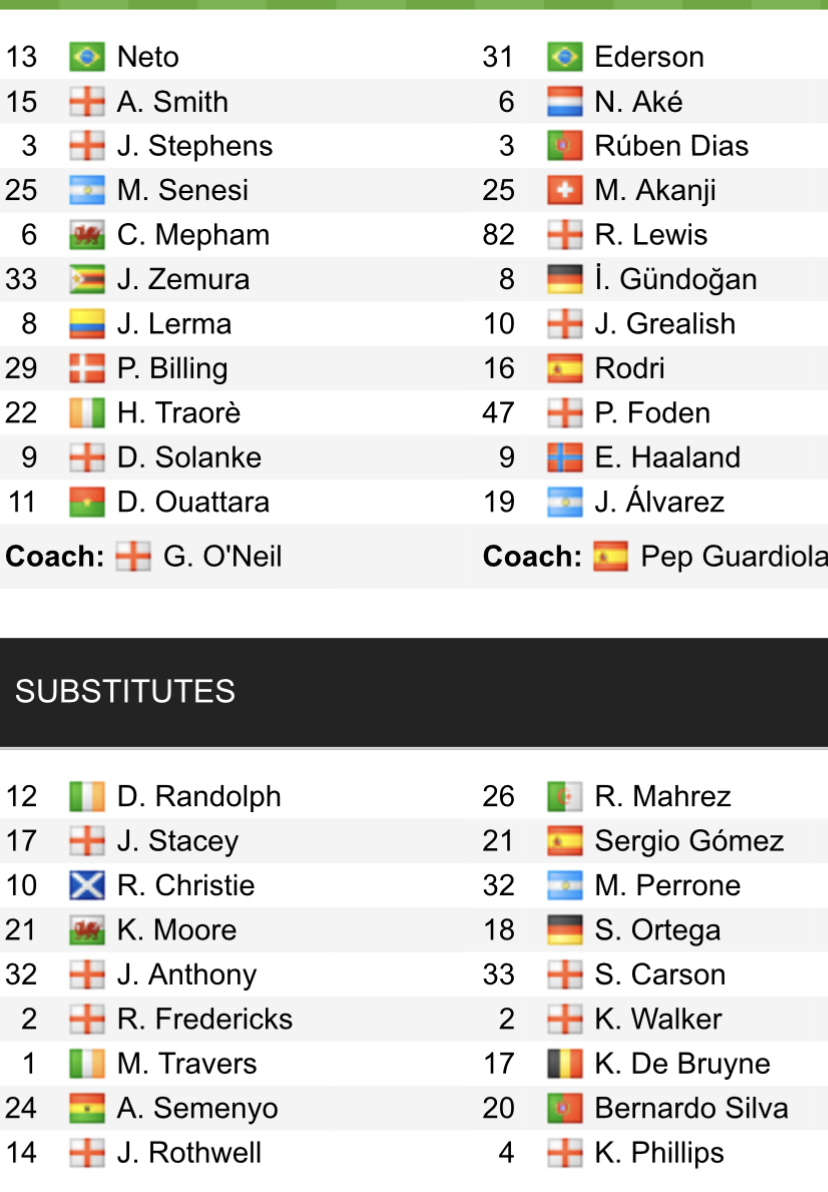Click the Spain flag beside Pep Guardiola
The height and width of the screenshot is (1192, 828).
point(610,556)
